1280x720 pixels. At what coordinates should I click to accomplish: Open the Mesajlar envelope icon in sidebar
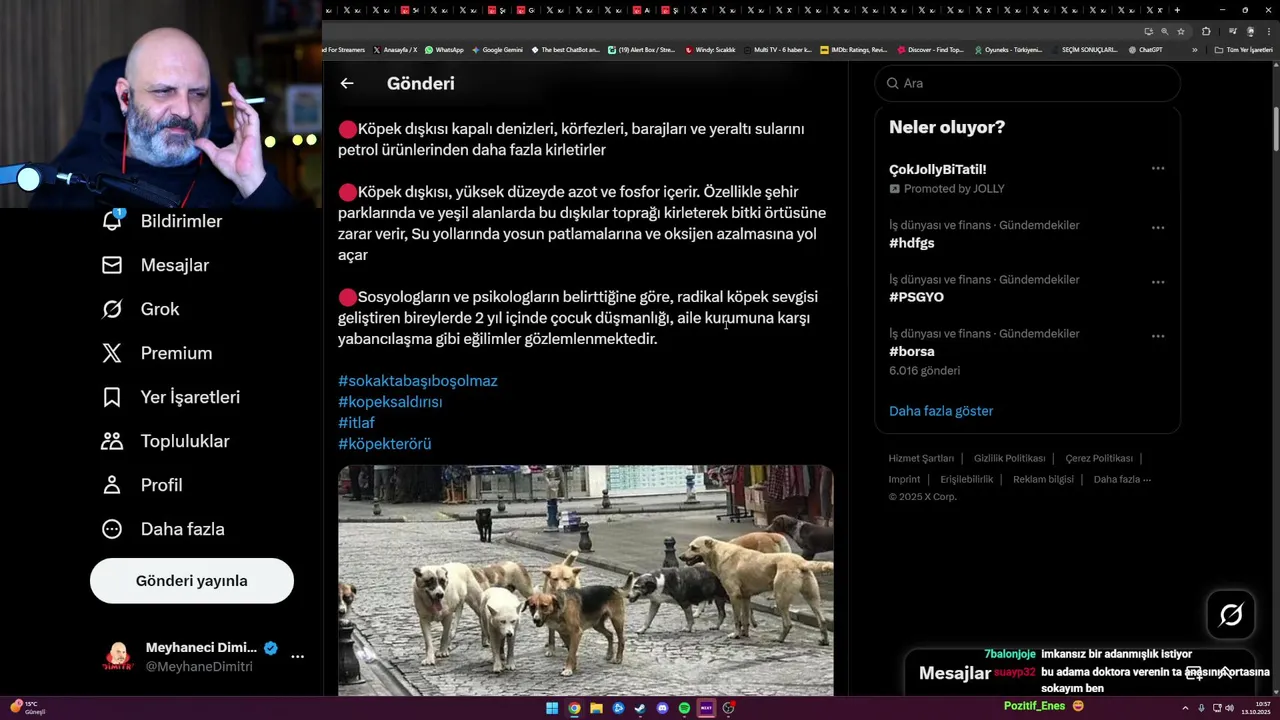coord(112,265)
